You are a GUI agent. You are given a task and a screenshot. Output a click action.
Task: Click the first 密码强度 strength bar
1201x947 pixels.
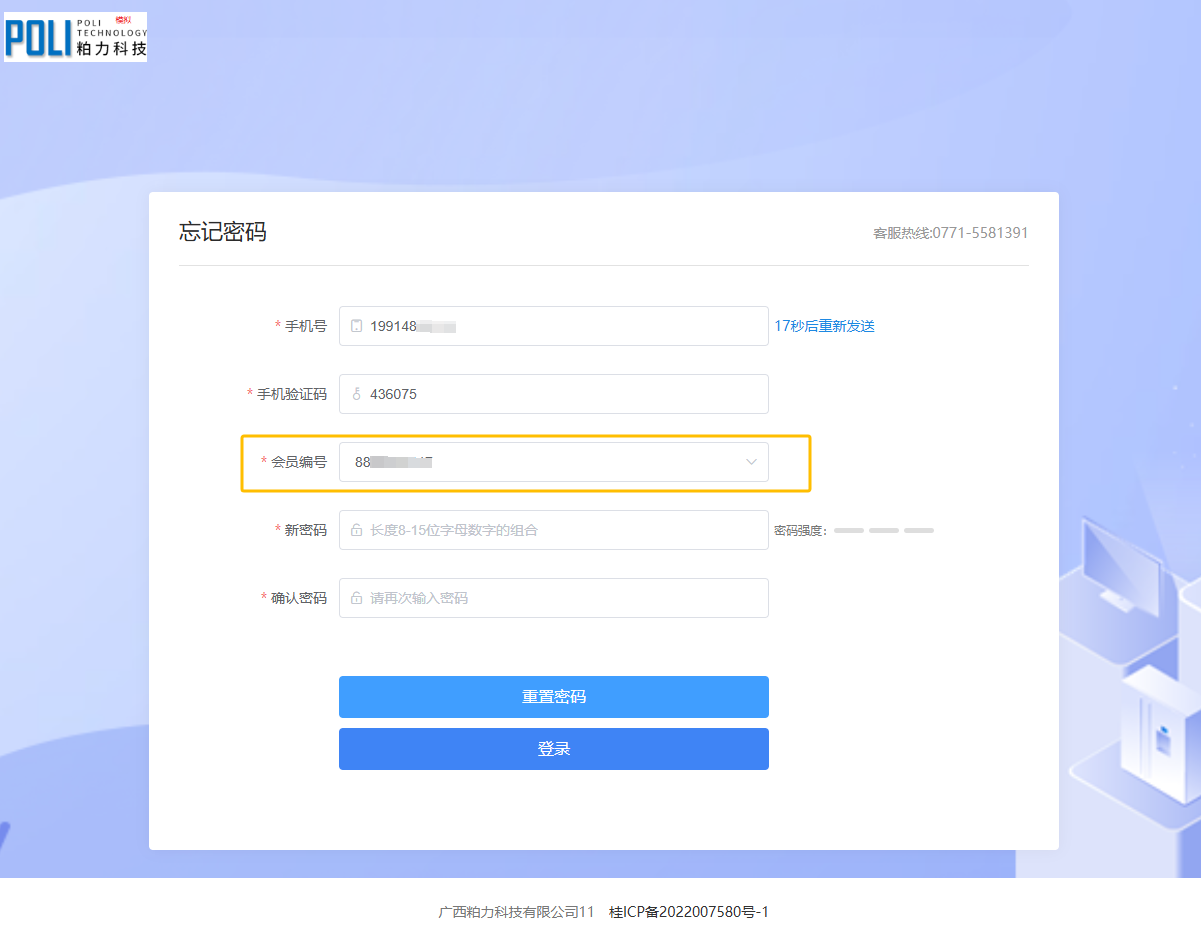pos(848,530)
